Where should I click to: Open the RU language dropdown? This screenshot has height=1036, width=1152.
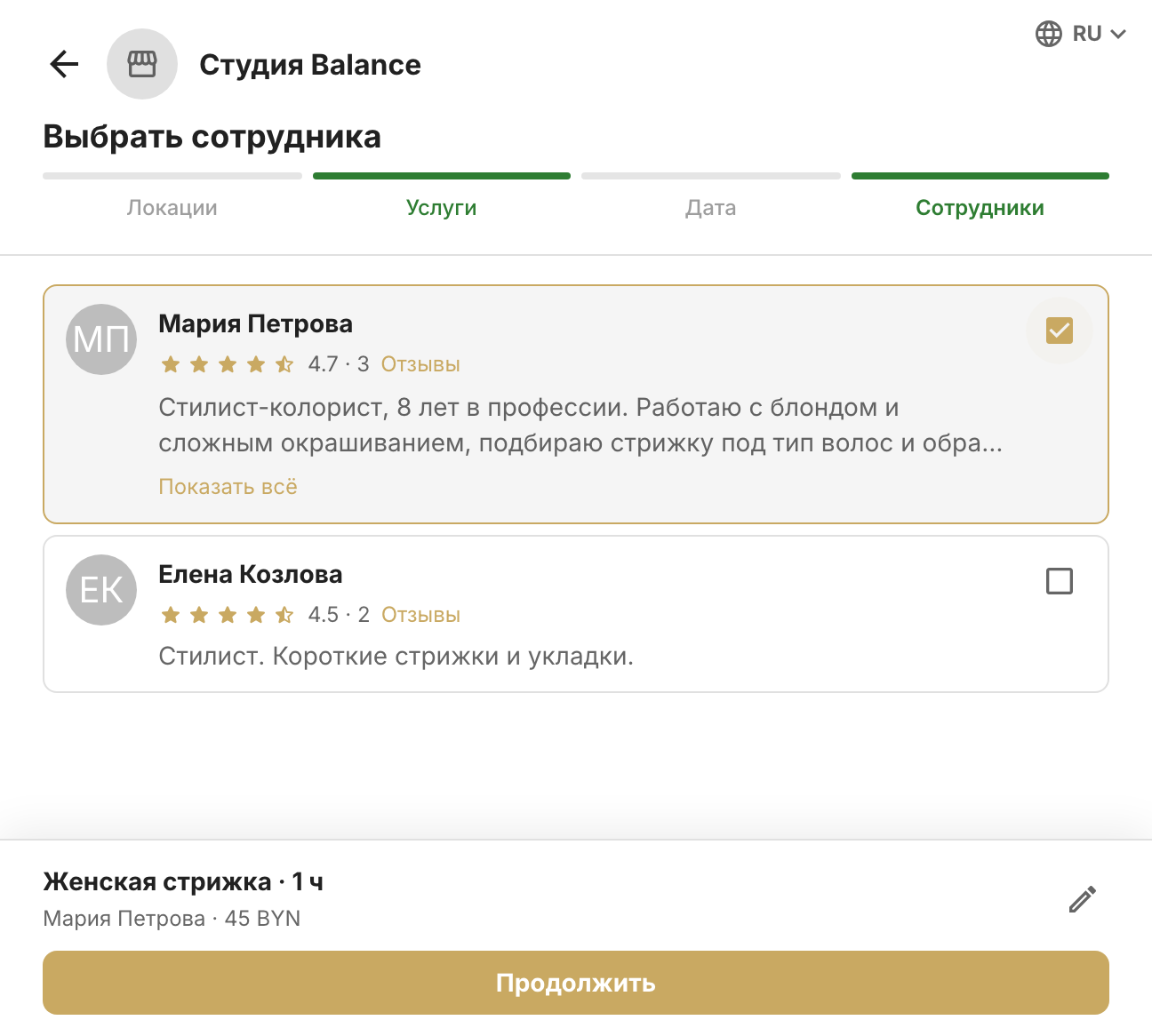[x=1081, y=34]
